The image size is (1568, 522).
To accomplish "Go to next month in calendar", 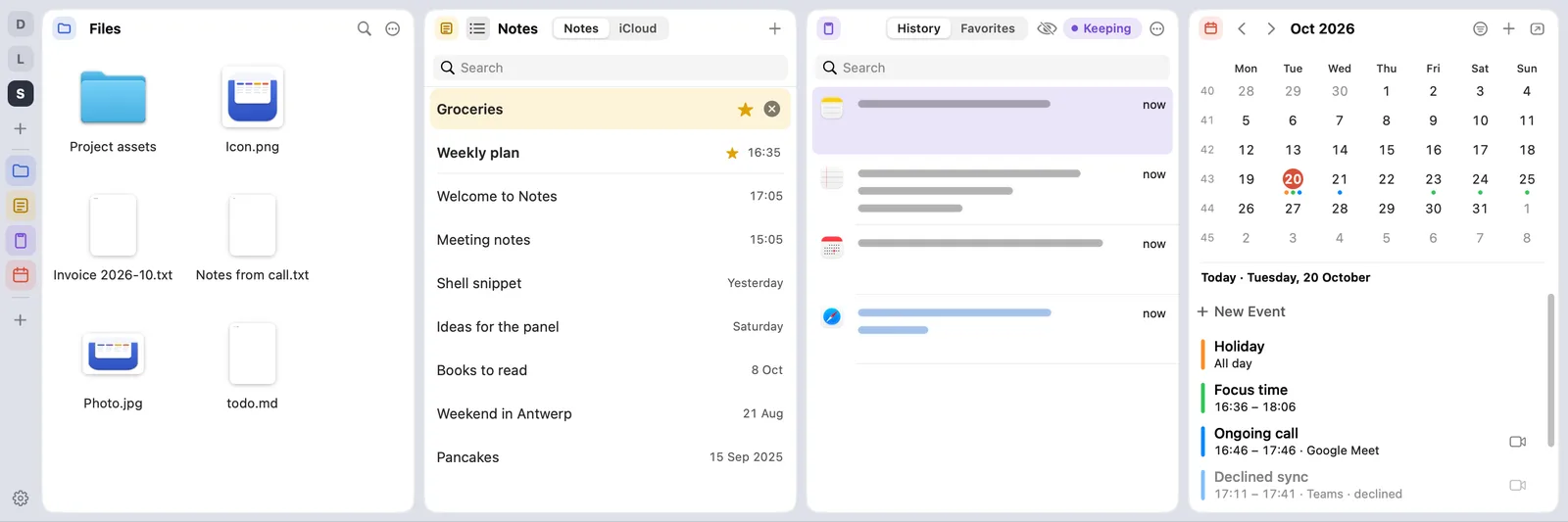I will (1271, 28).
